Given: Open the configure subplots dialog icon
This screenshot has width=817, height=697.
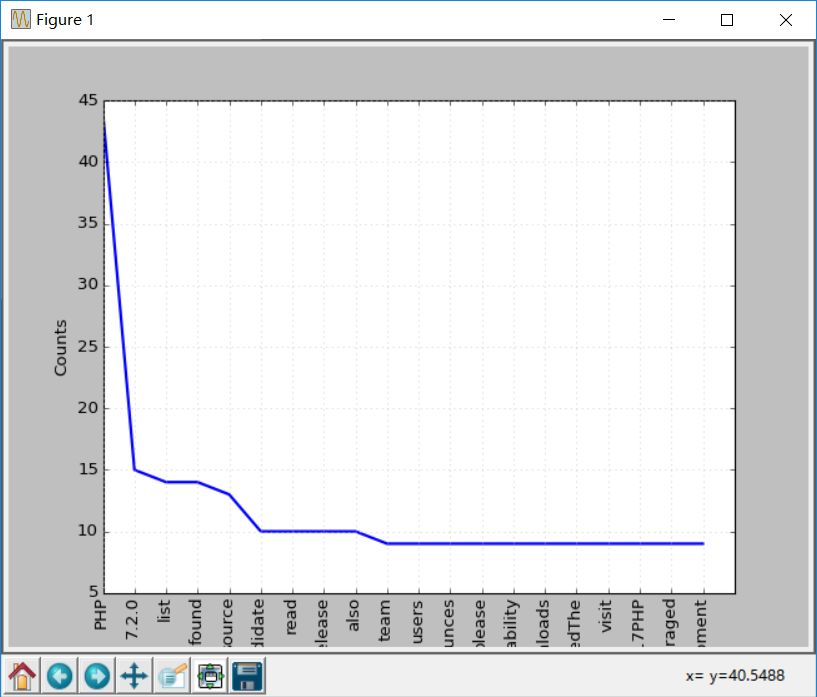Looking at the screenshot, I should pos(209,675).
